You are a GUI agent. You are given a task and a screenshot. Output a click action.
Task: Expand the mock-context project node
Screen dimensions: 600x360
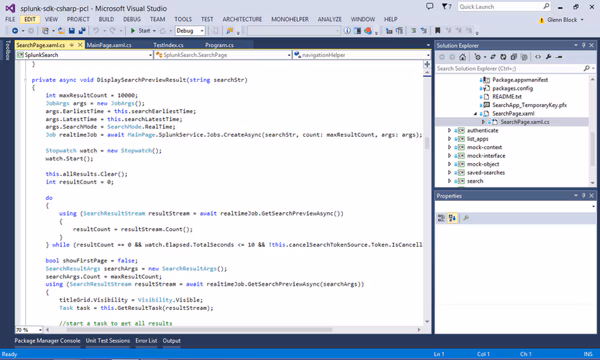coord(449,147)
